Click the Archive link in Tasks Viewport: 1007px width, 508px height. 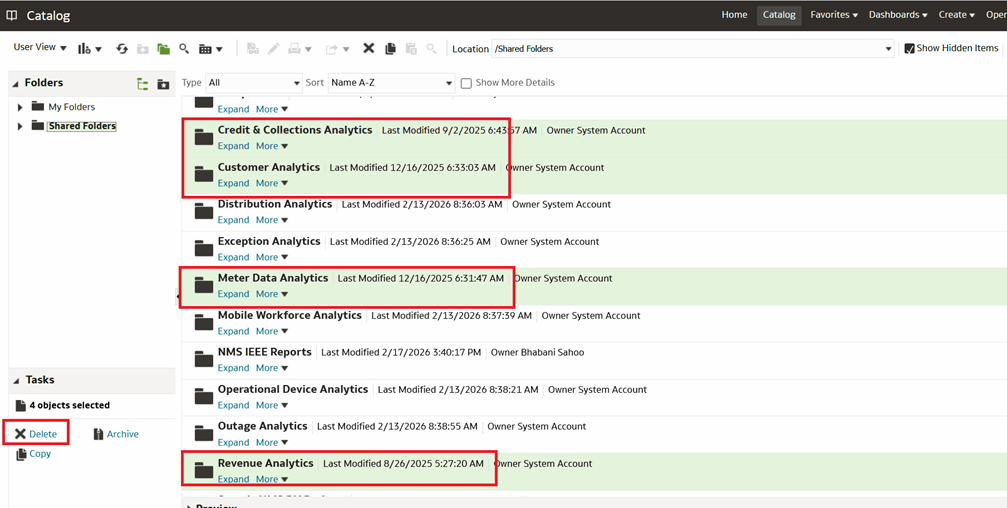tap(123, 435)
